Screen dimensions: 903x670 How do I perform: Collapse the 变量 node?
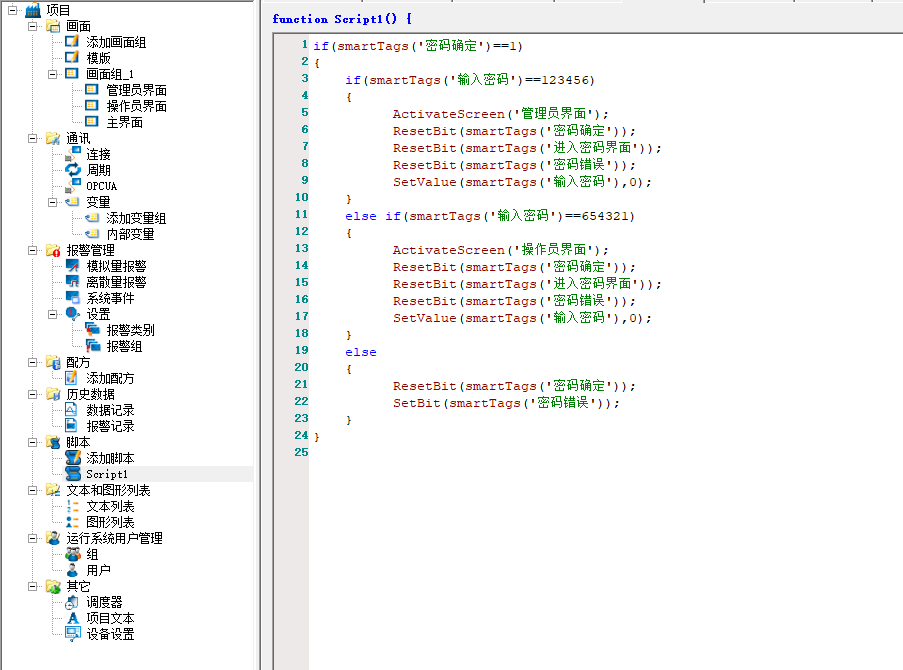point(53,202)
